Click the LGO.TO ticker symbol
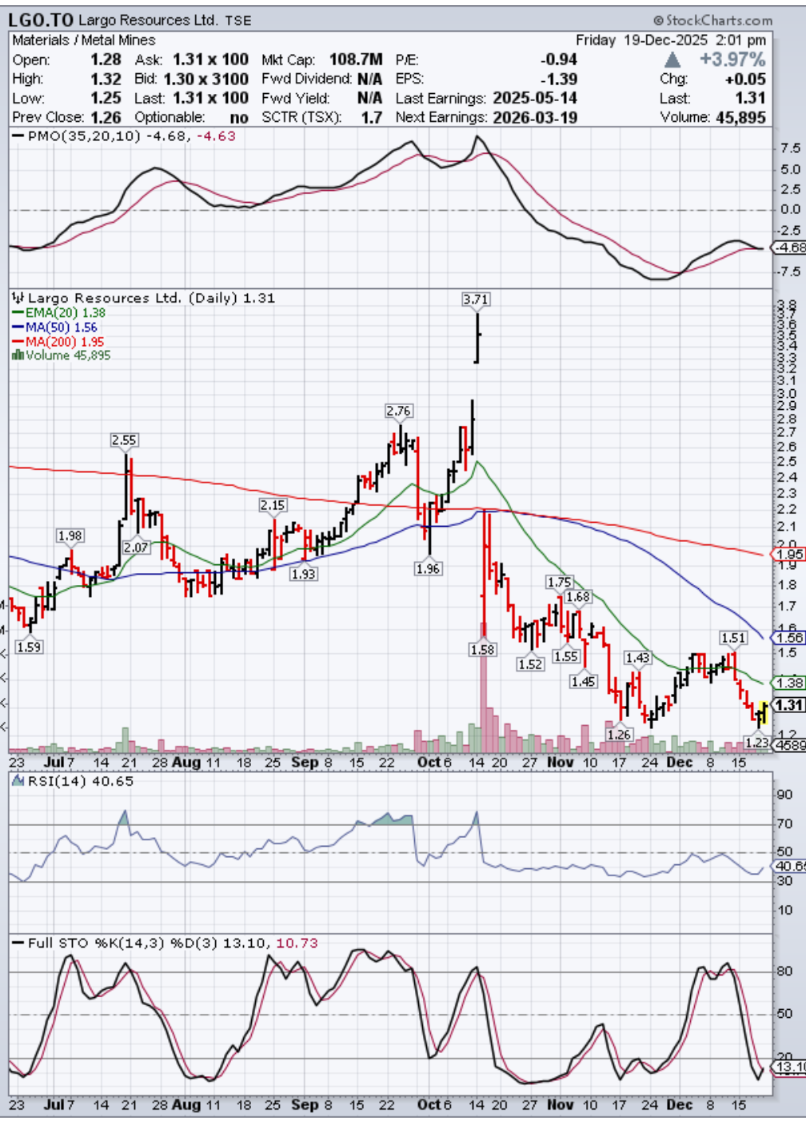806x1123 pixels. pyautogui.click(x=38, y=19)
